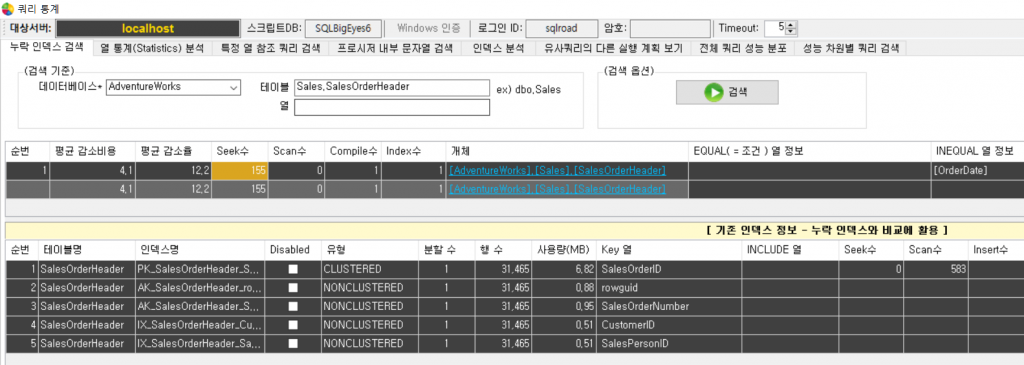Click the sqlroad login ID field
1024x365 pixels.
pos(561,29)
